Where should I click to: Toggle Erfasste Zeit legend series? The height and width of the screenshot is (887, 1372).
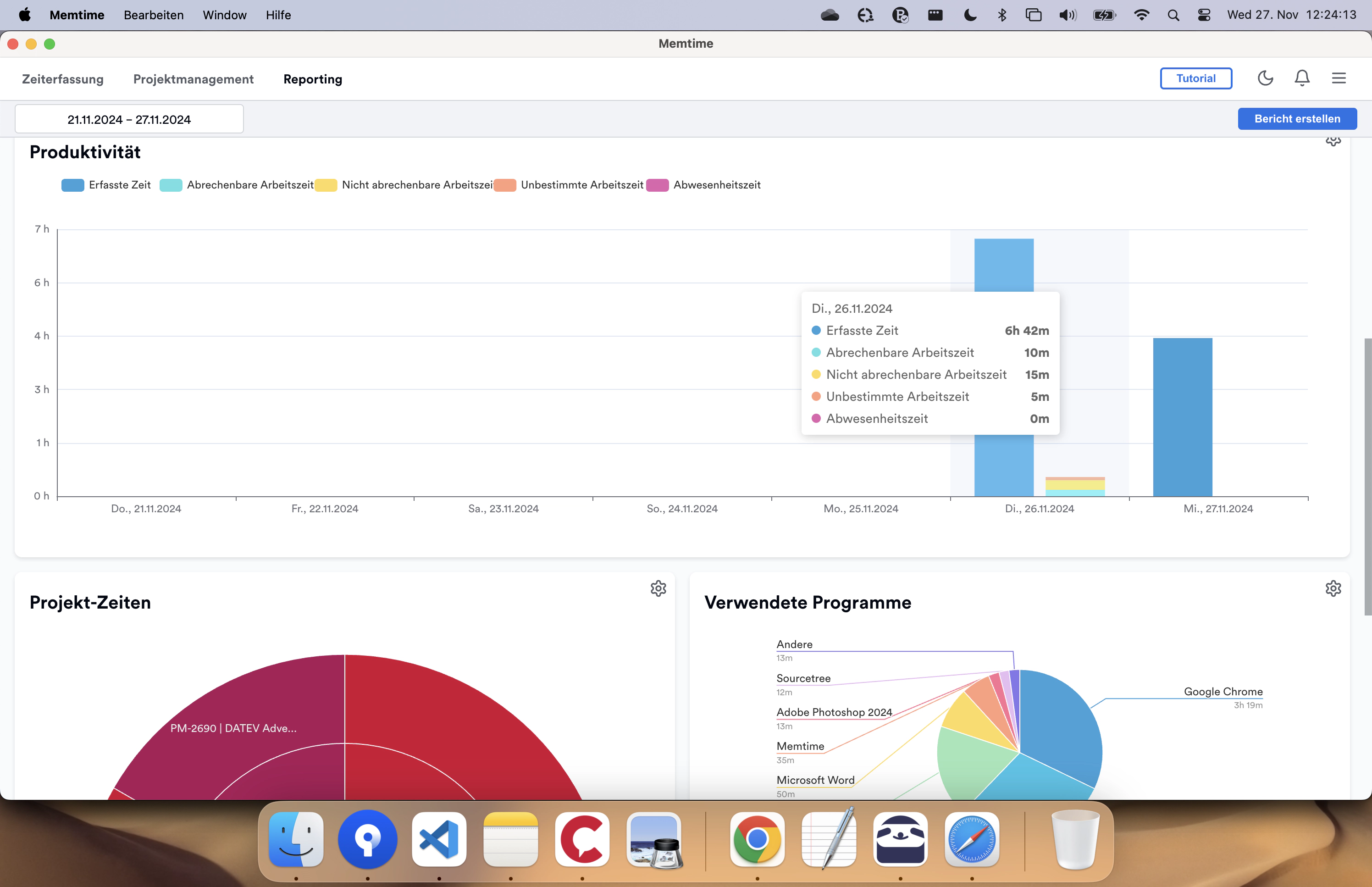coord(106,185)
